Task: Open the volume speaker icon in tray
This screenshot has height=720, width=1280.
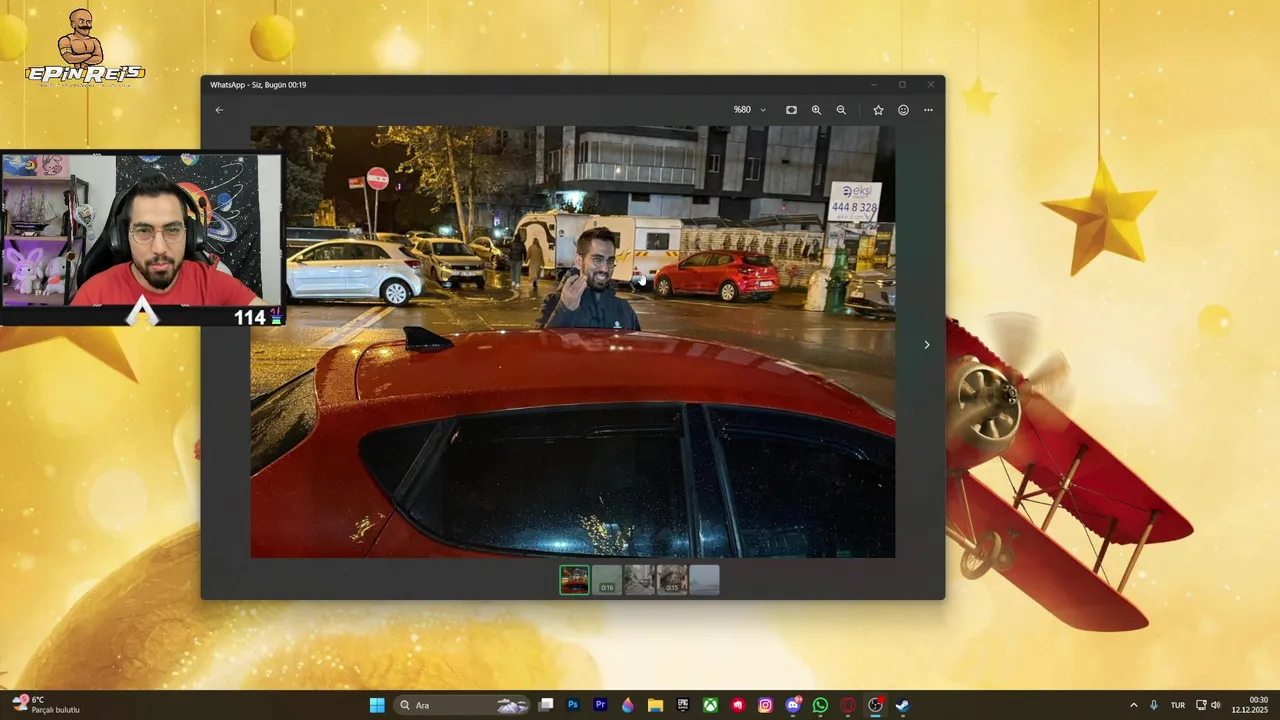Action: tap(1216, 705)
